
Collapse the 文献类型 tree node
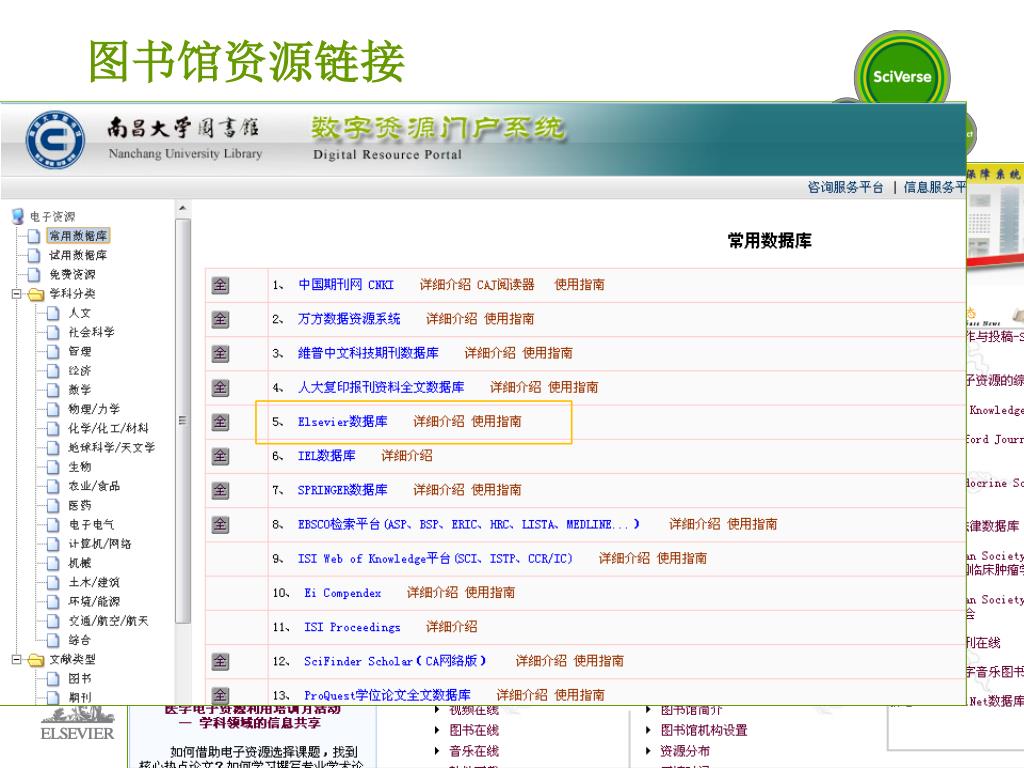click(x=16, y=660)
